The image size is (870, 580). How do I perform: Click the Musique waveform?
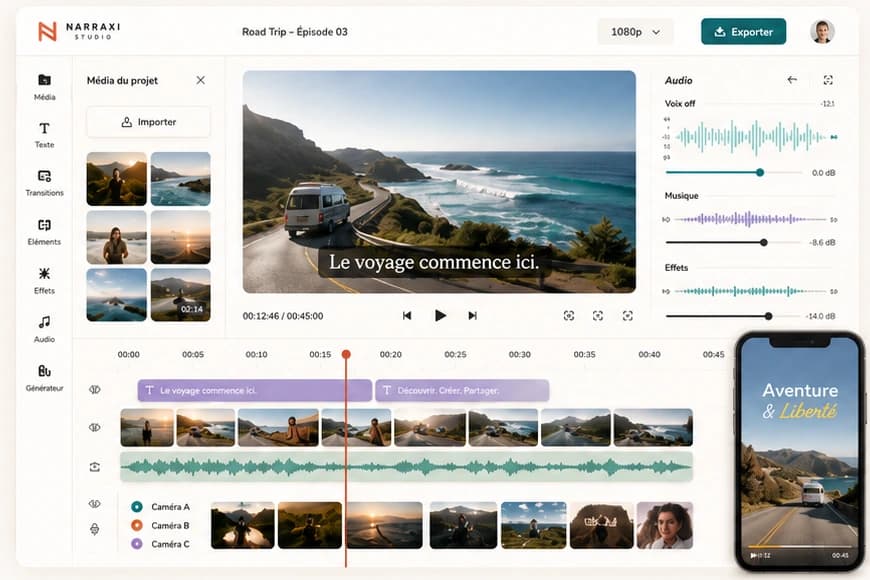(750, 219)
